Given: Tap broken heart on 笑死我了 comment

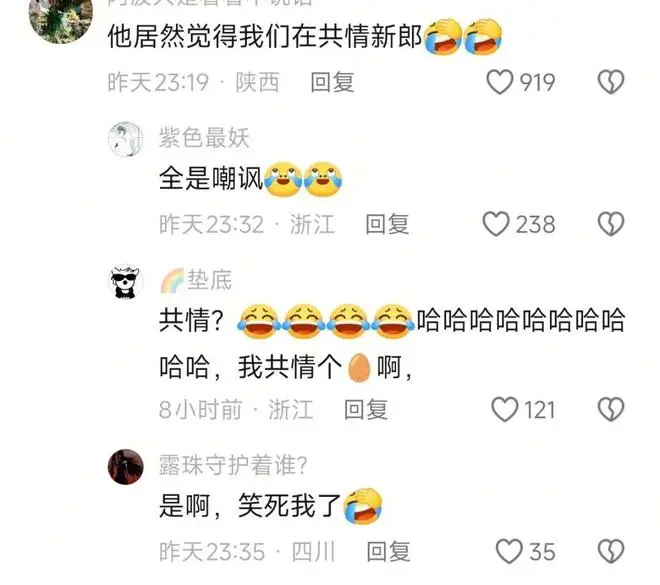Looking at the screenshot, I should point(611,551).
